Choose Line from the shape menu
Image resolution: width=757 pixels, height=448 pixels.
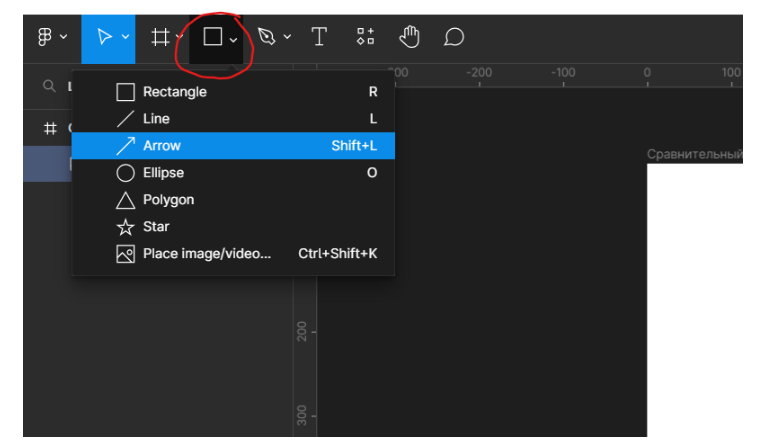[x=156, y=119]
